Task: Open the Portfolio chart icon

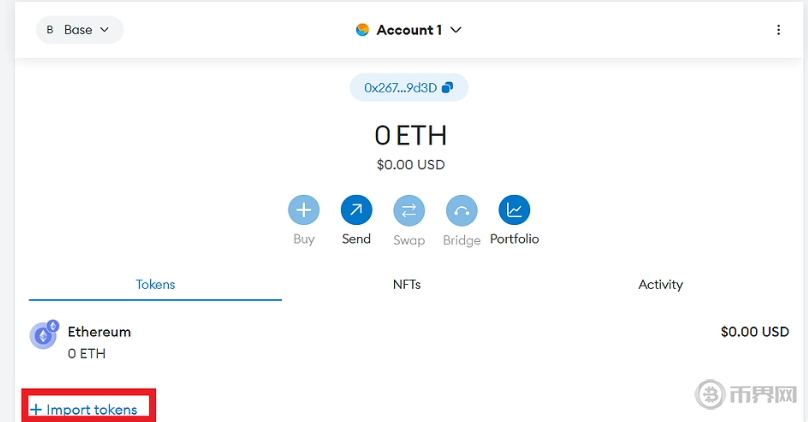Action: [514, 210]
